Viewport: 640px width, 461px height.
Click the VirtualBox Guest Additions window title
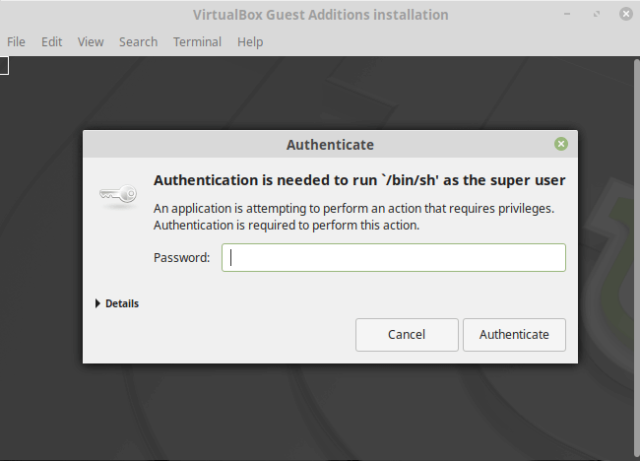pos(320,15)
